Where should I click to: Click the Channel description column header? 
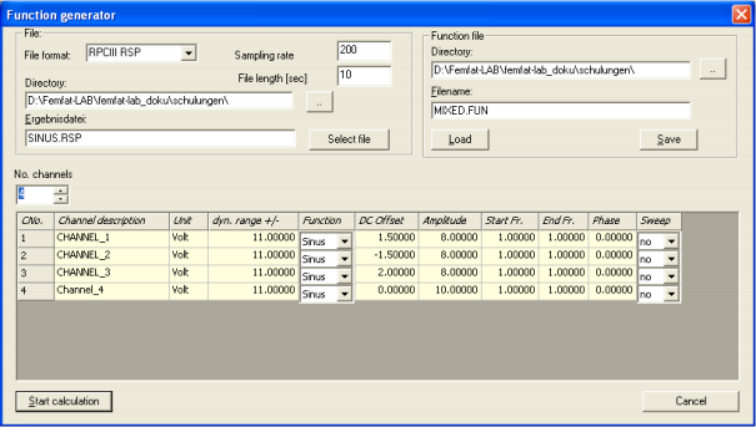coord(112,221)
